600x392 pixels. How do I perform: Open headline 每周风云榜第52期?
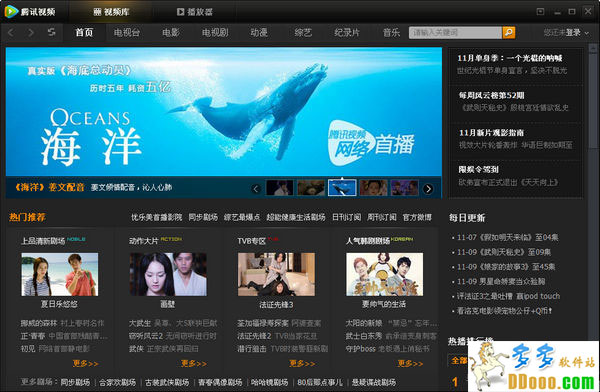click(x=491, y=95)
